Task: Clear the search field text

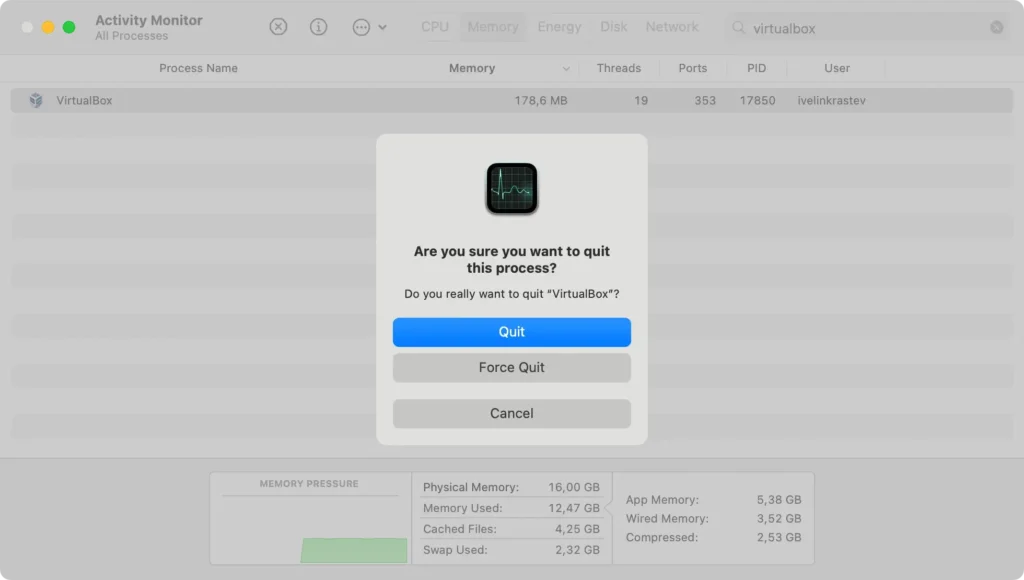Action: (x=997, y=27)
